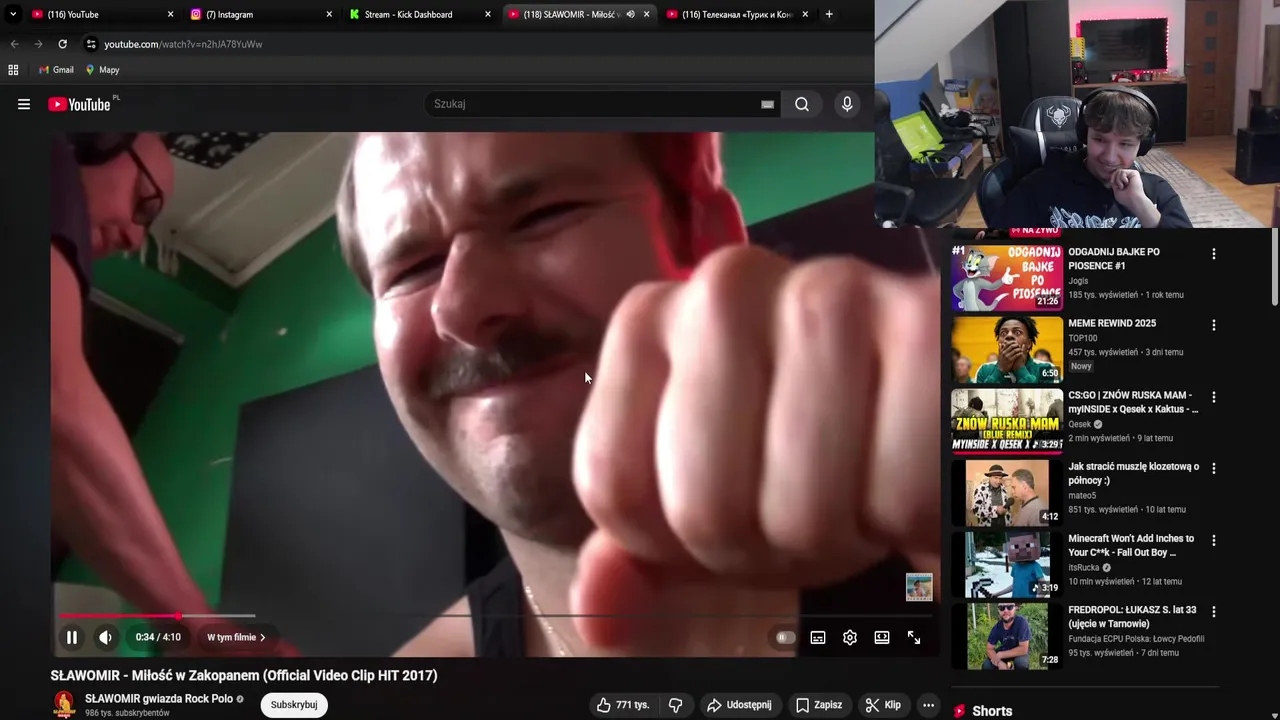This screenshot has width=1280, height=720.
Task: Open more actions three-dot menu under video
Action: 928,705
